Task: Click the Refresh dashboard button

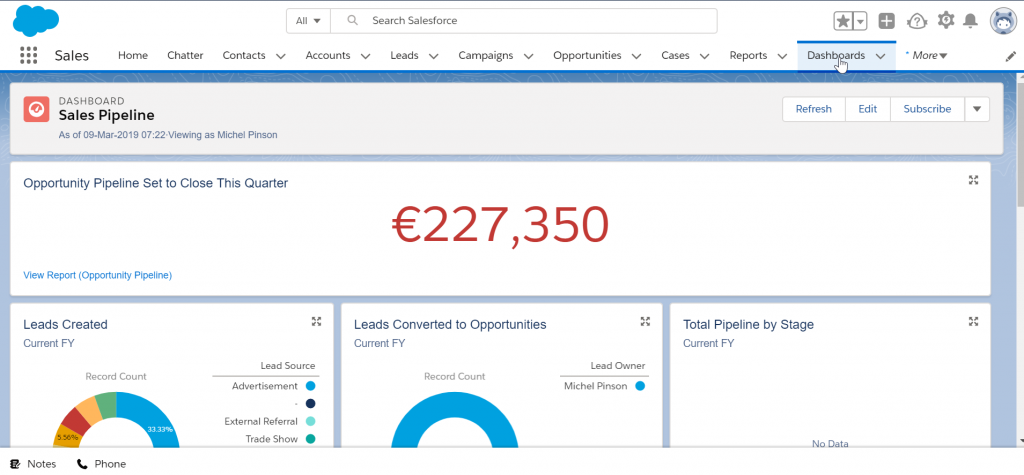Action: (x=814, y=109)
